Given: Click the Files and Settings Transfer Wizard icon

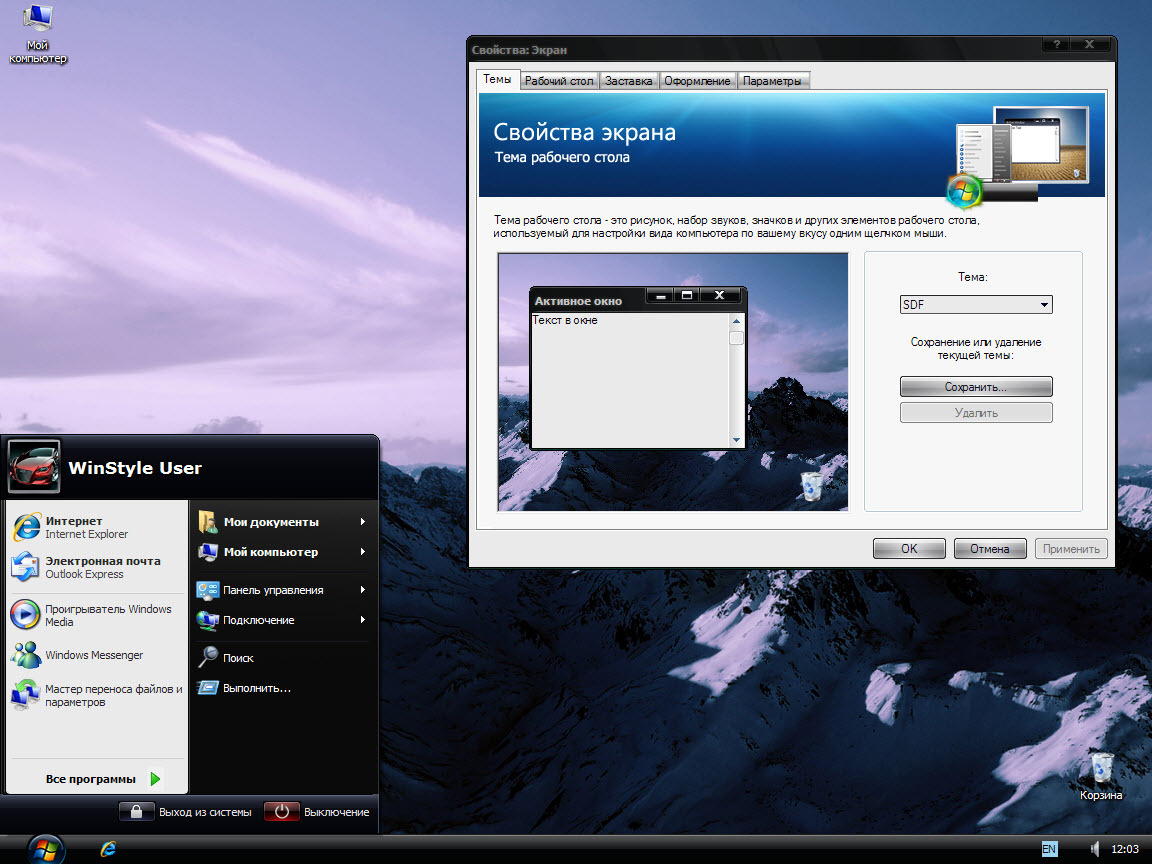Looking at the screenshot, I should tap(26, 695).
